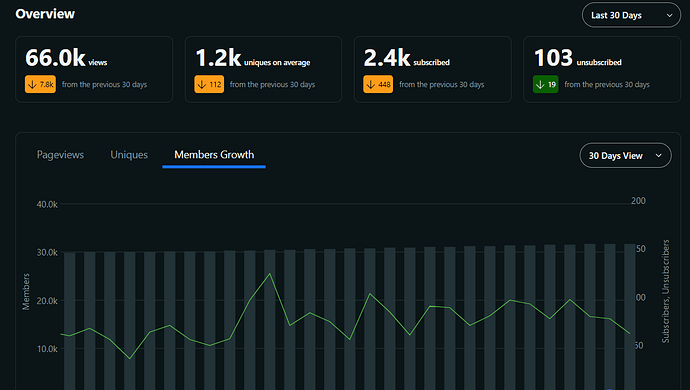Switch to the Pageviews tab
This screenshot has height=390, width=690.
tap(60, 155)
